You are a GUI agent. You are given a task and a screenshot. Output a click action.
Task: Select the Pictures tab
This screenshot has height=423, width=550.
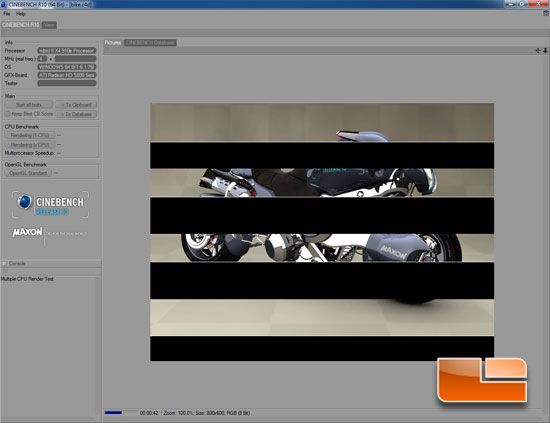tap(113, 42)
